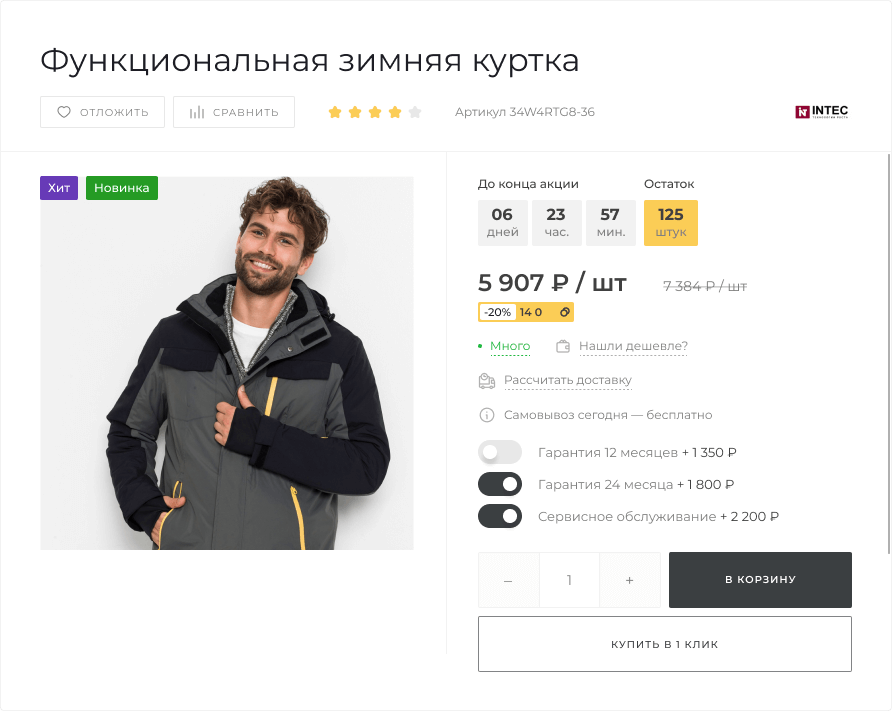
Task: Click the info icon next to "Самовывоз сегодня"
Action: point(486,415)
